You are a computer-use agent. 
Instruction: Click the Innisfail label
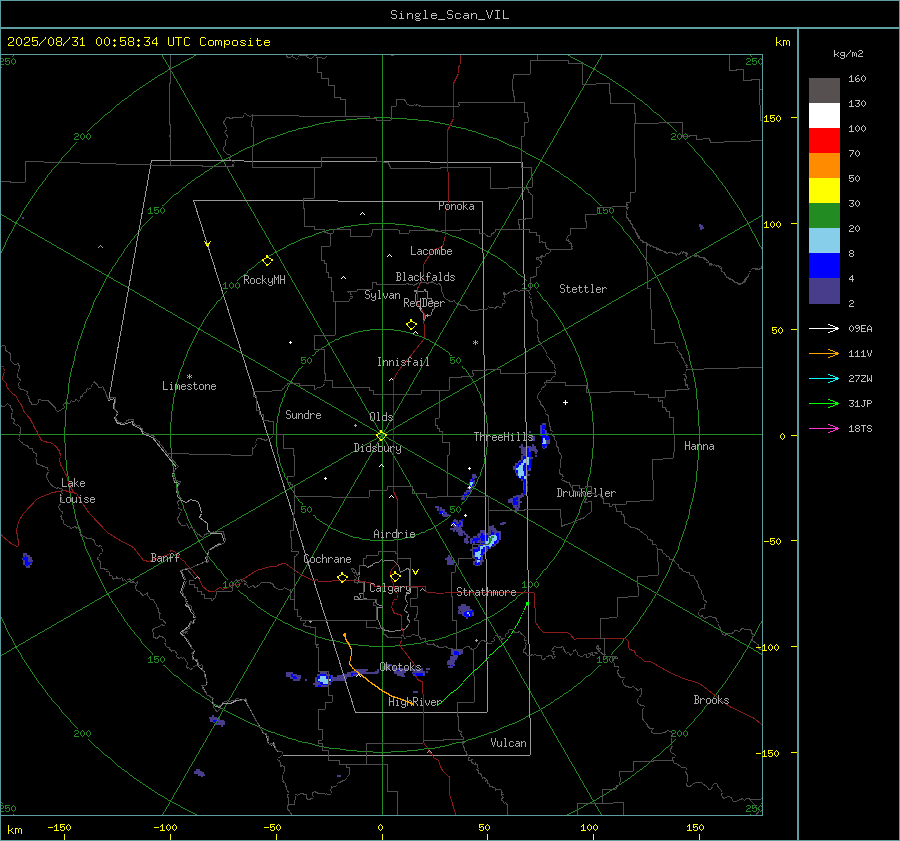403,362
